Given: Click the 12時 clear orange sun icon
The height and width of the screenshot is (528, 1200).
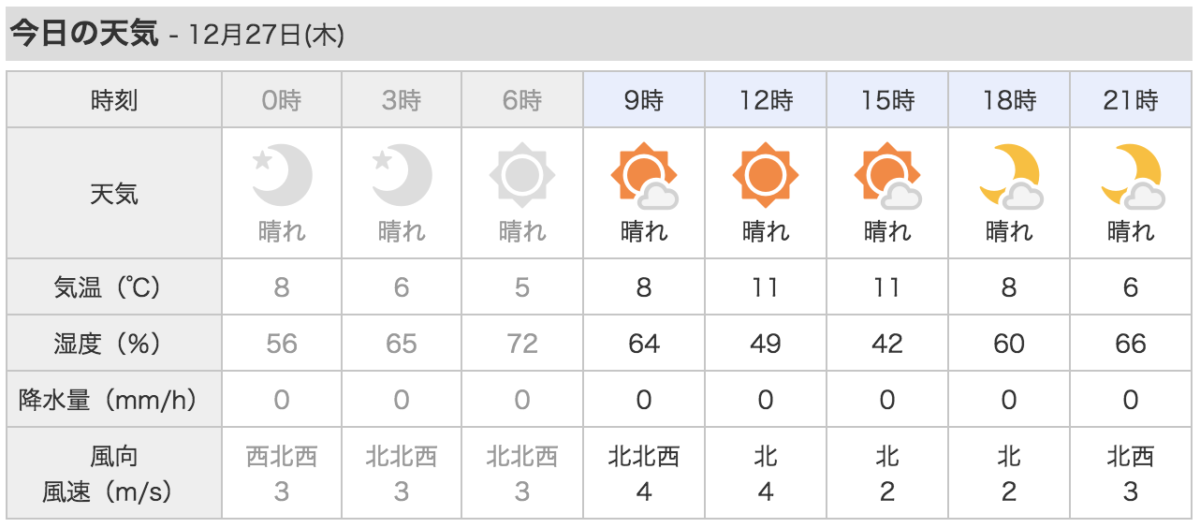Looking at the screenshot, I should 766,176.
